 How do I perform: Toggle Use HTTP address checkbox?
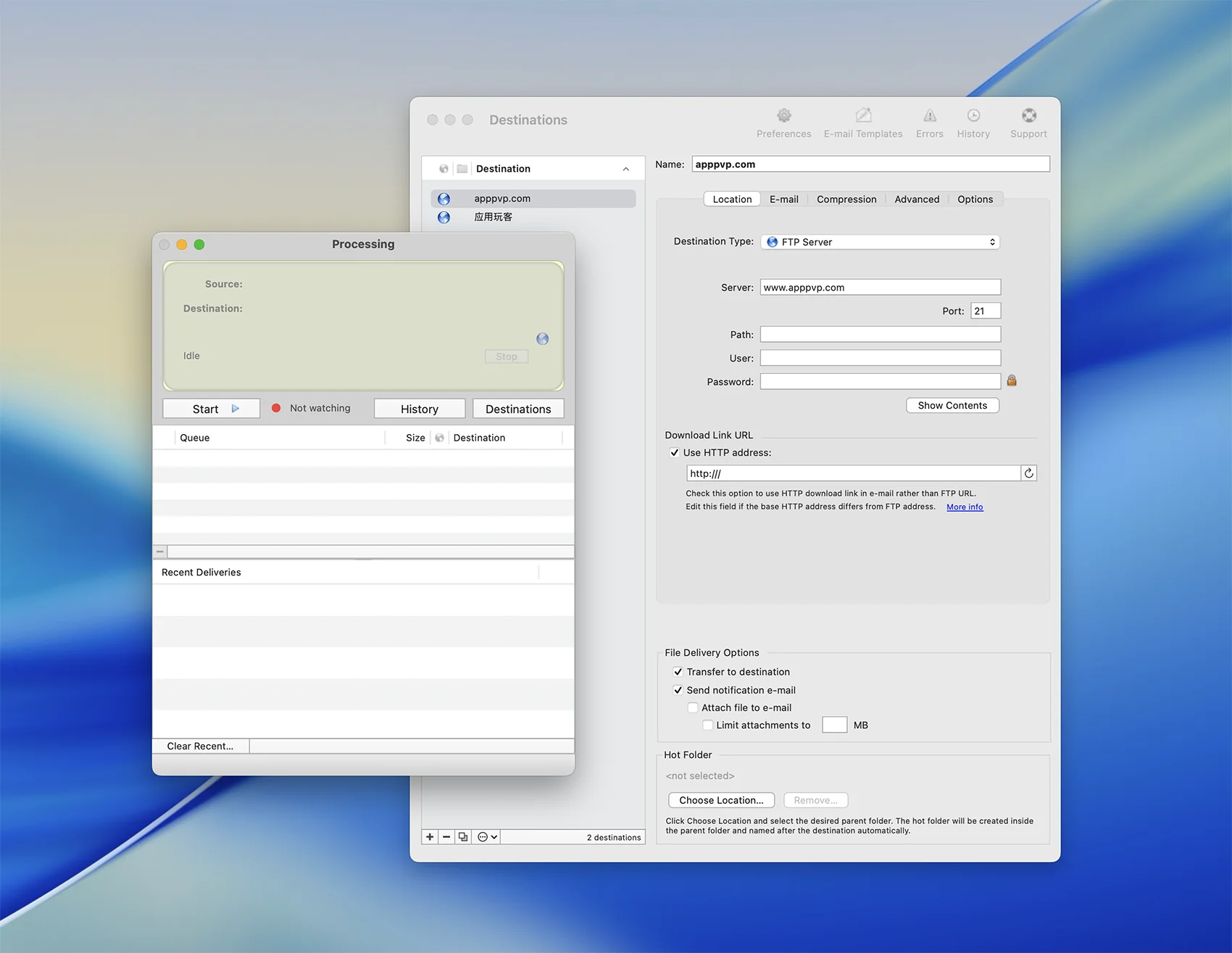click(675, 453)
